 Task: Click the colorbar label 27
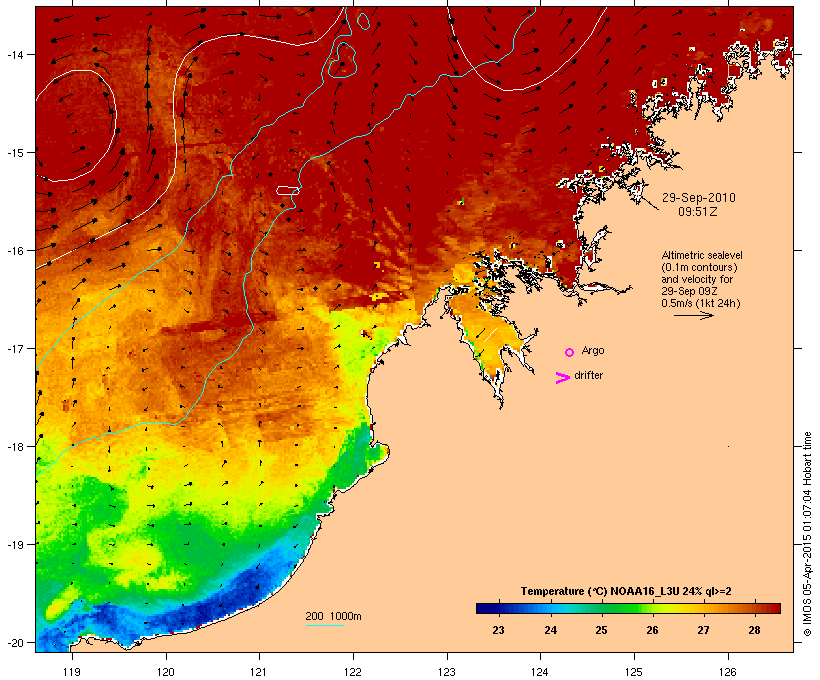pyautogui.click(x=703, y=630)
